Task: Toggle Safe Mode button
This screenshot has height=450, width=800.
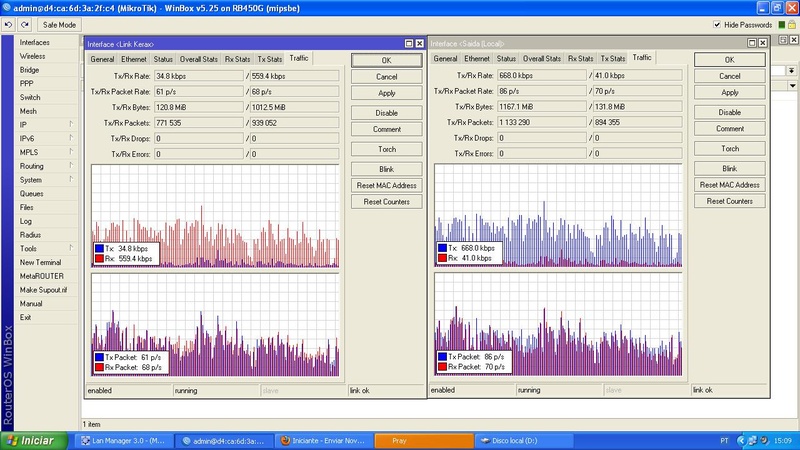Action: [x=59, y=24]
